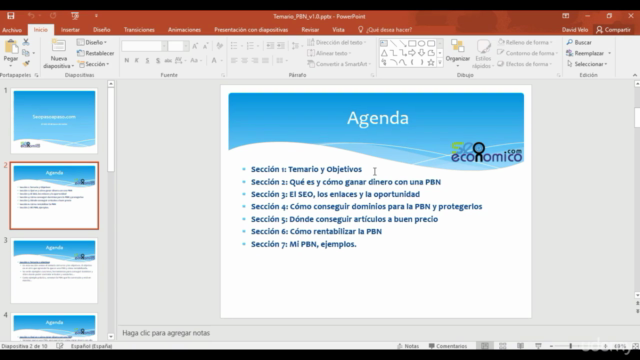Viewport: 640px width, 360px height.
Task: Select the triangle shape in shapes gallery
Action: click(x=384, y=53)
